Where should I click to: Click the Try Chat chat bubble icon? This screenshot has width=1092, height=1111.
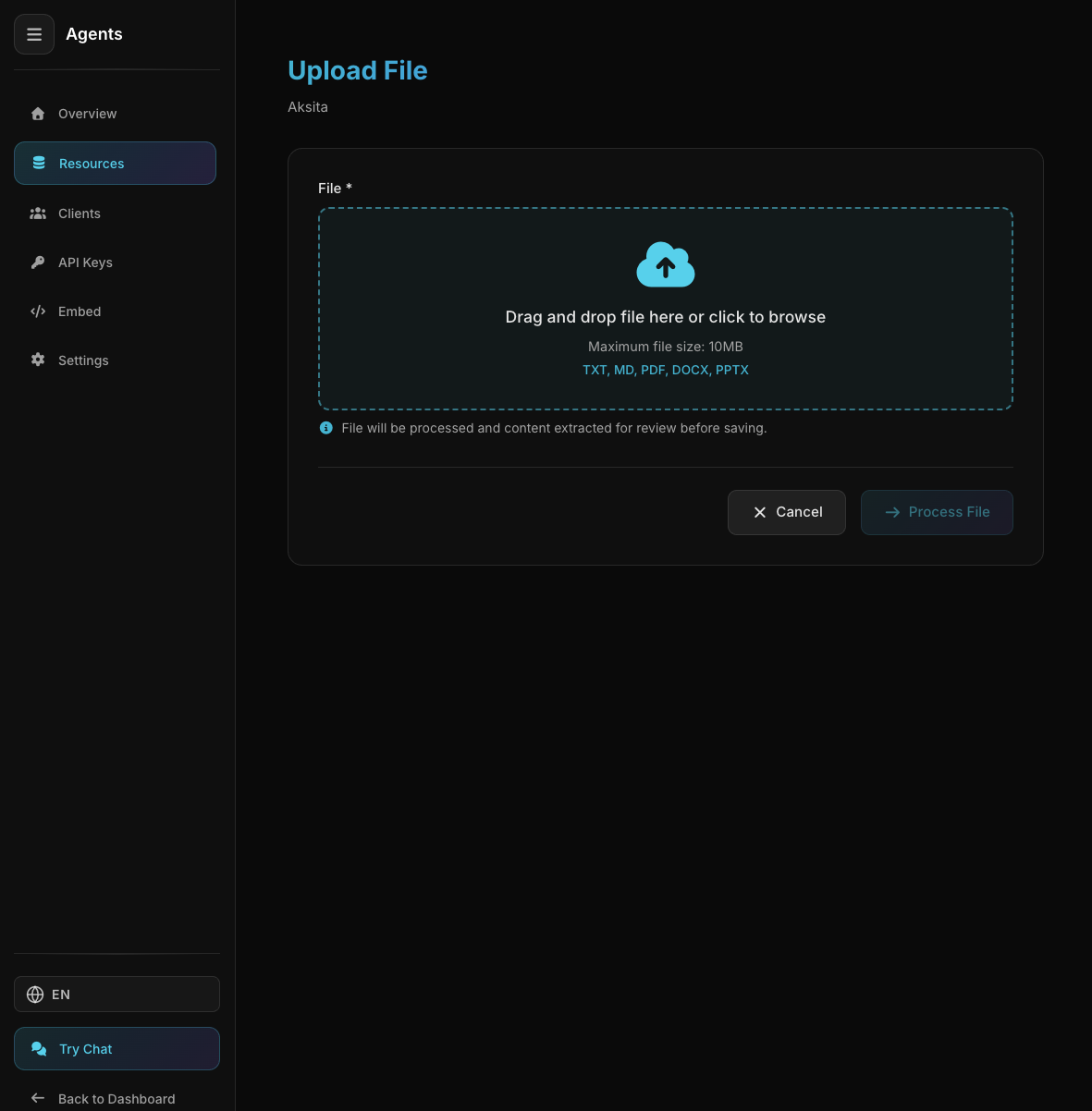(x=39, y=1048)
